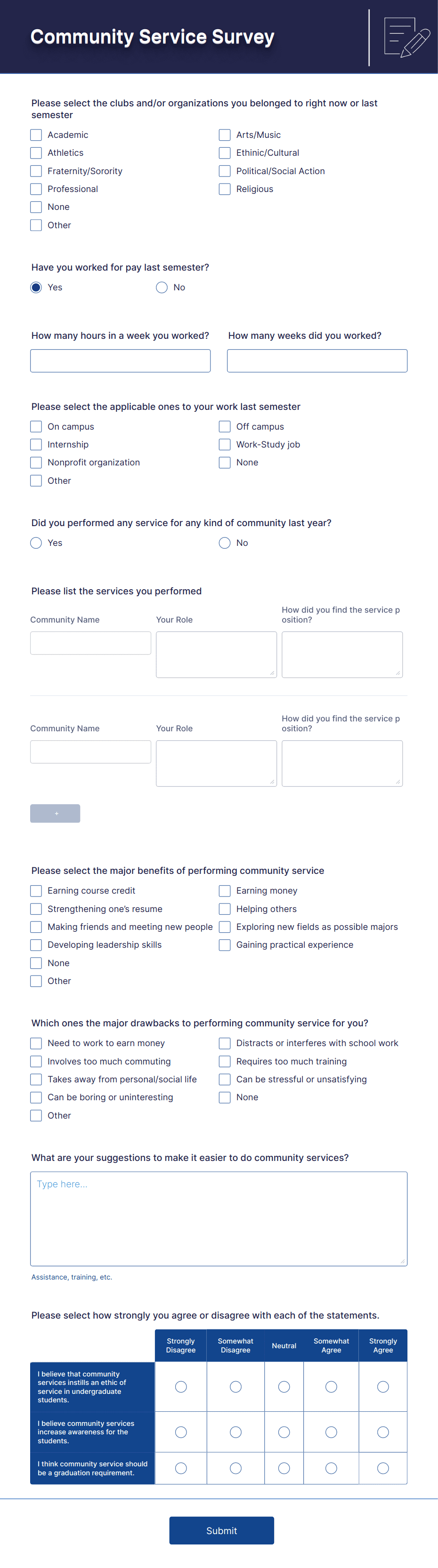Click the plus button to add service row
Screen dimensions: 438x1568
pos(56,813)
